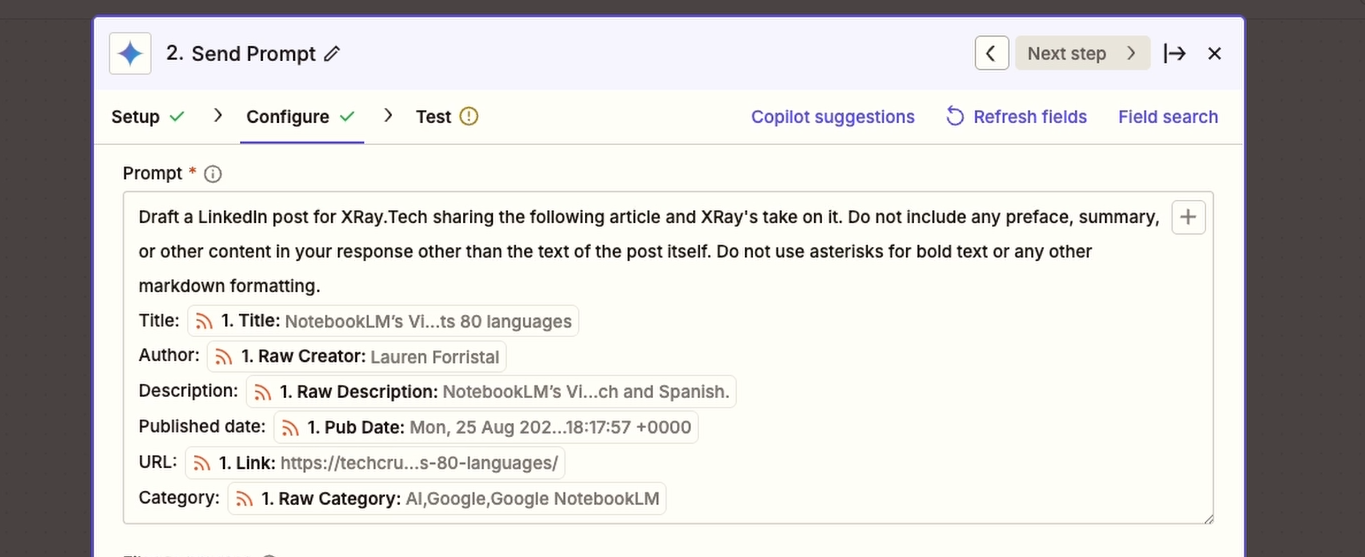Click Refresh fields
Viewport: 1365px width, 557px height.
[1016, 117]
